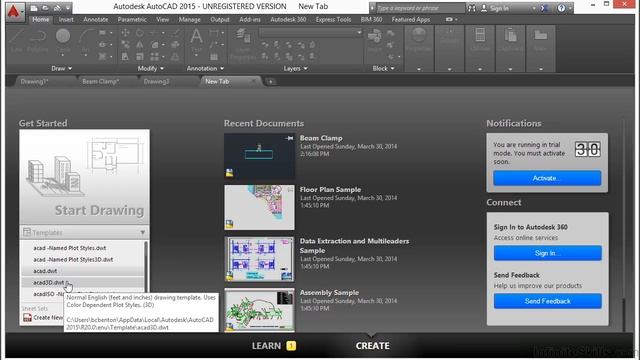Open Layer Properties in Layers panel

[x=243, y=43]
